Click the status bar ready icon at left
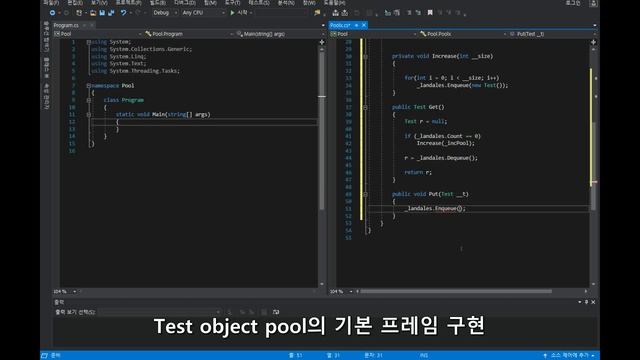The height and width of the screenshot is (360, 640). pyautogui.click(x=44, y=356)
